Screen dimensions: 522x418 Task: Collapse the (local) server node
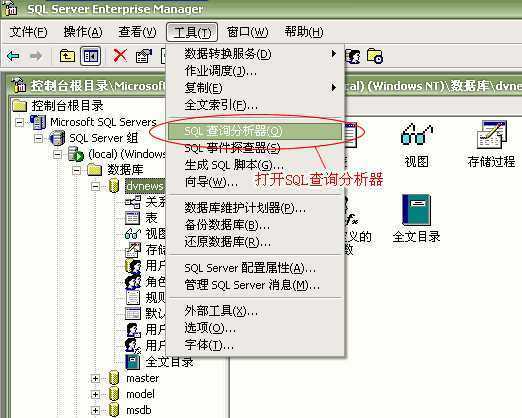click(58, 154)
